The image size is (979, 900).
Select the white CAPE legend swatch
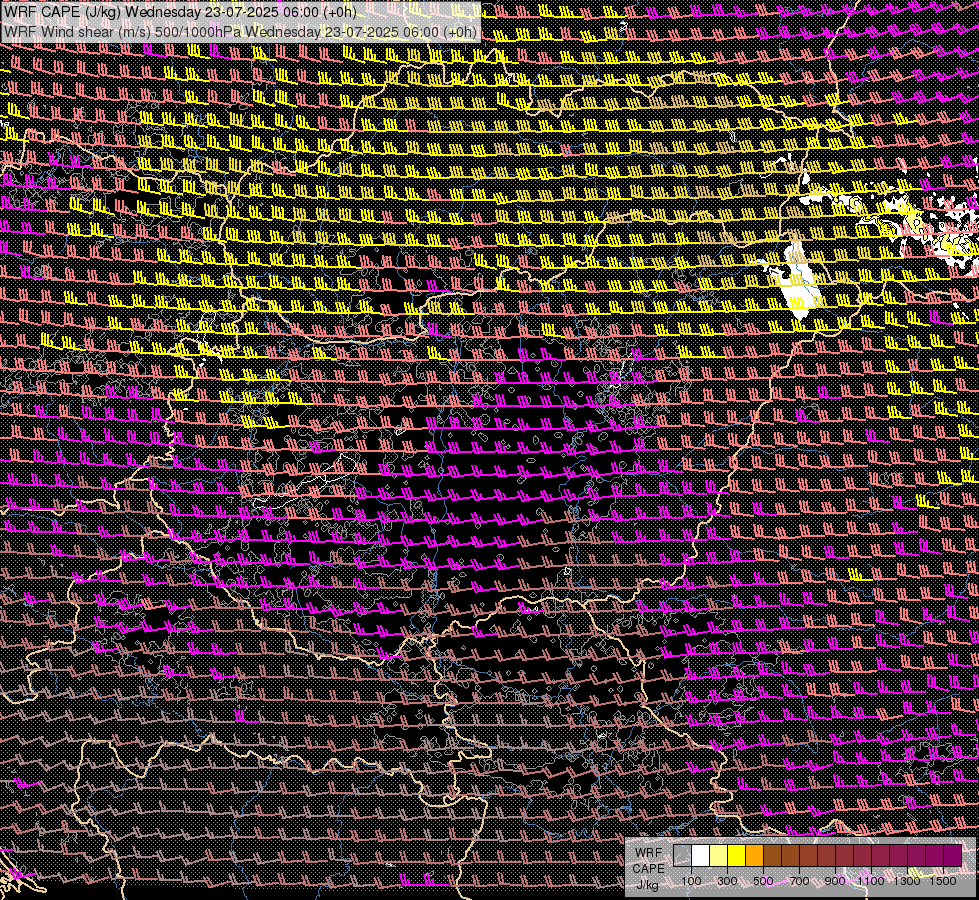coord(701,855)
